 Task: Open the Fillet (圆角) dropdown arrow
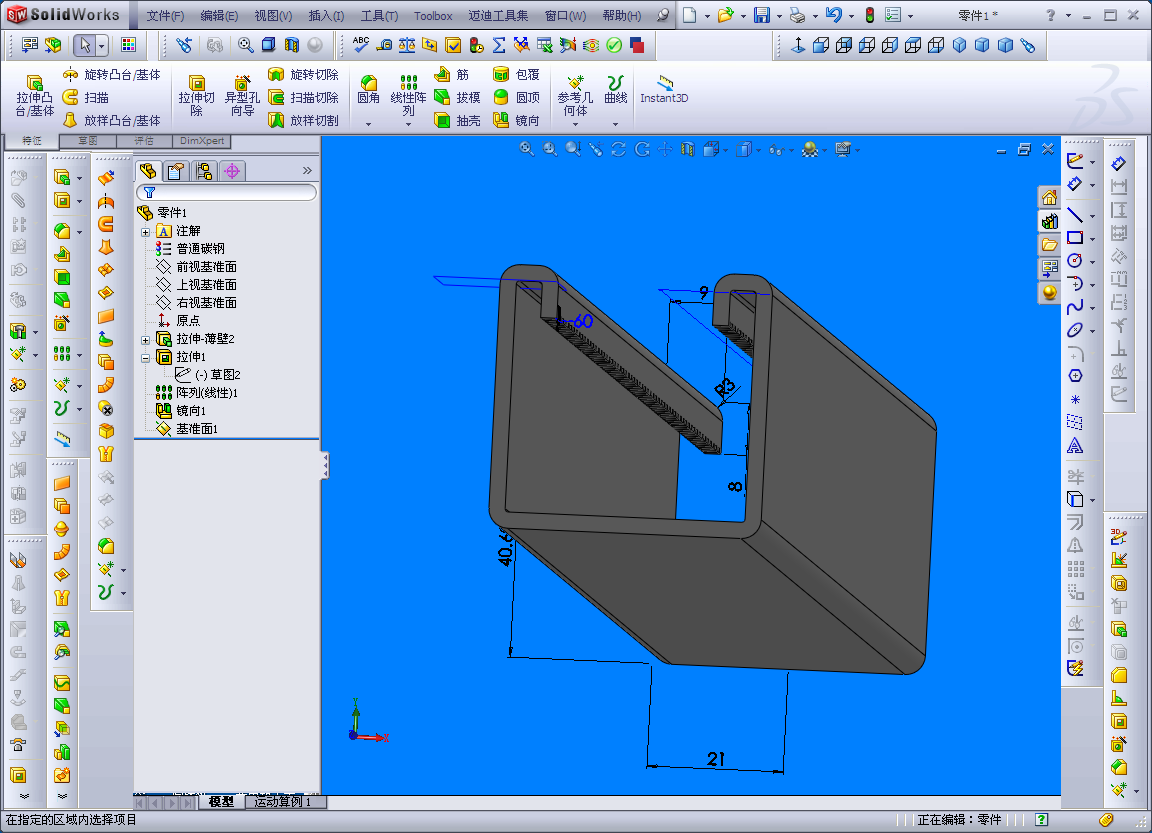[x=368, y=124]
